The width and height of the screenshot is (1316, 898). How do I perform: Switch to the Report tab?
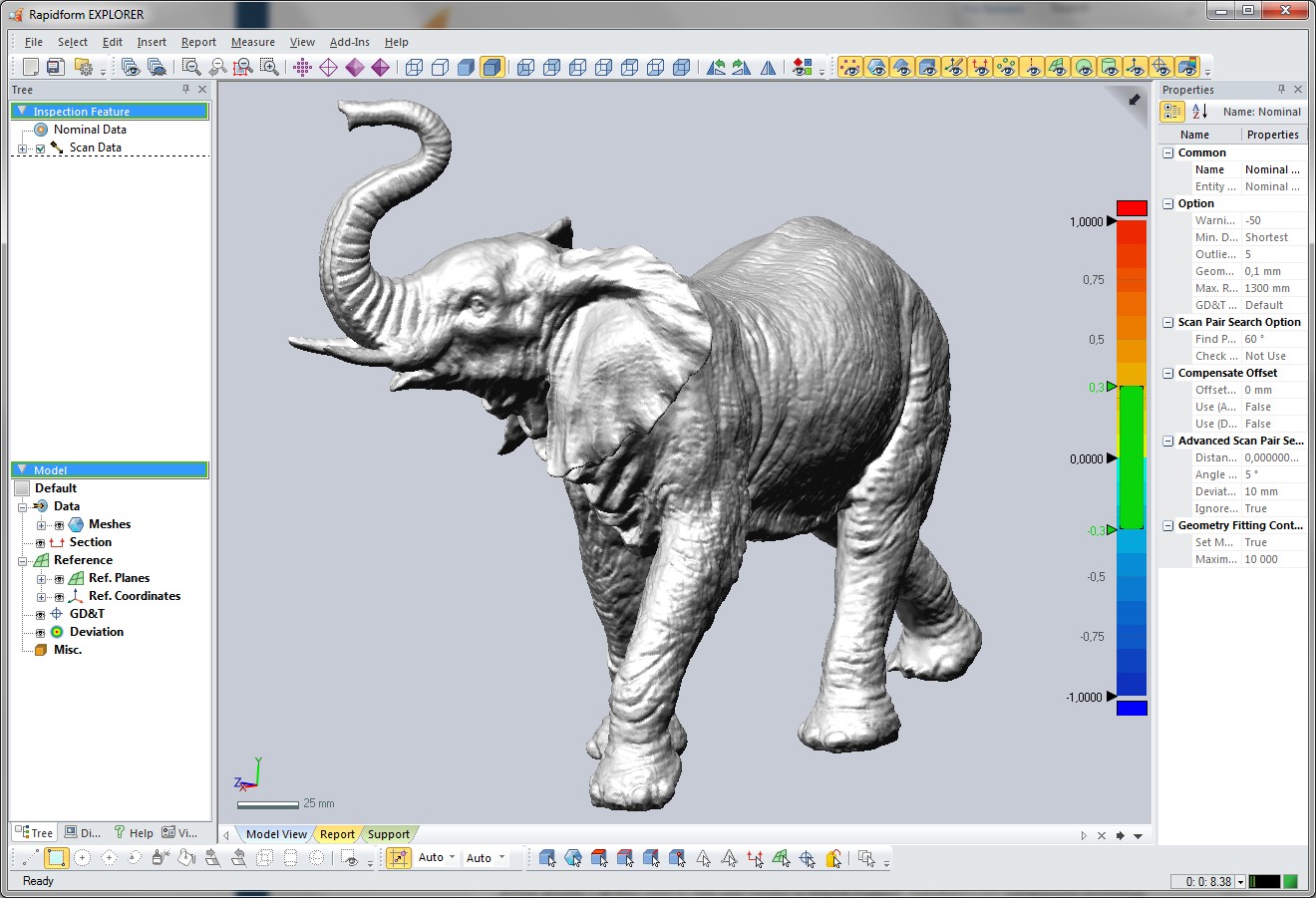(337, 834)
